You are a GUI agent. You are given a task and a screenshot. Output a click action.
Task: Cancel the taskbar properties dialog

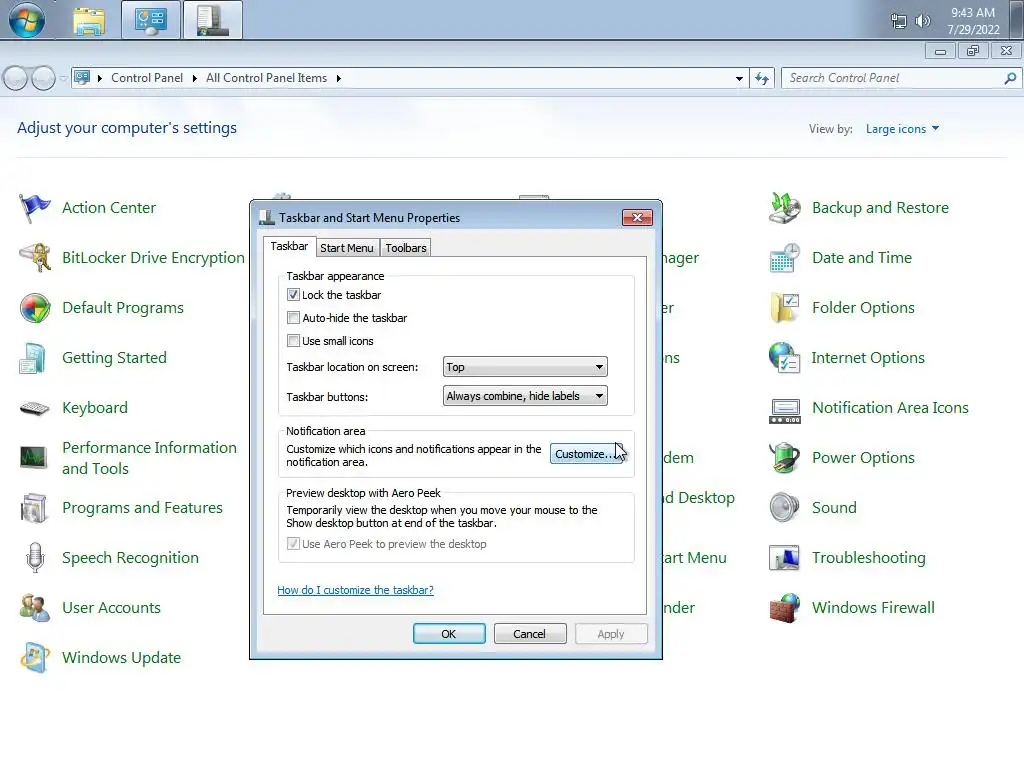(x=530, y=633)
